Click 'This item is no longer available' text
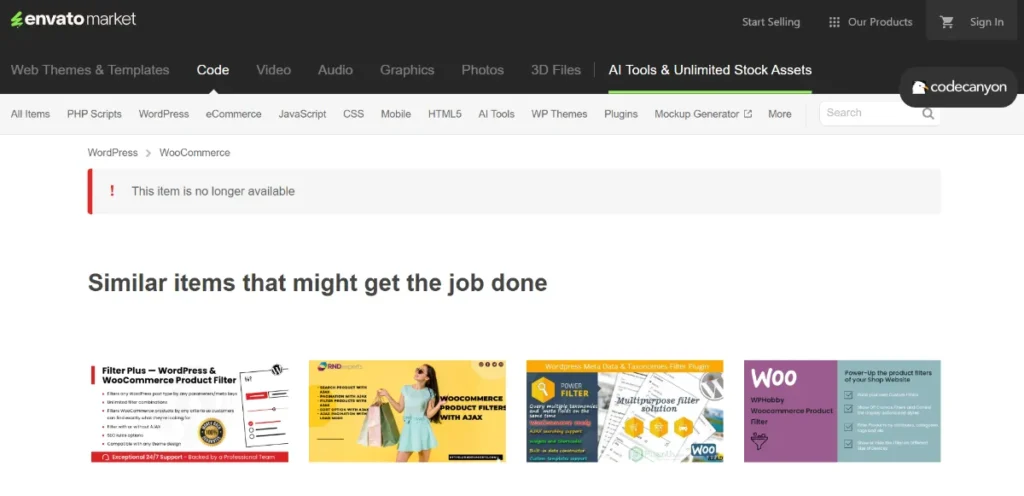Image resolution: width=1024 pixels, height=496 pixels. point(213,191)
